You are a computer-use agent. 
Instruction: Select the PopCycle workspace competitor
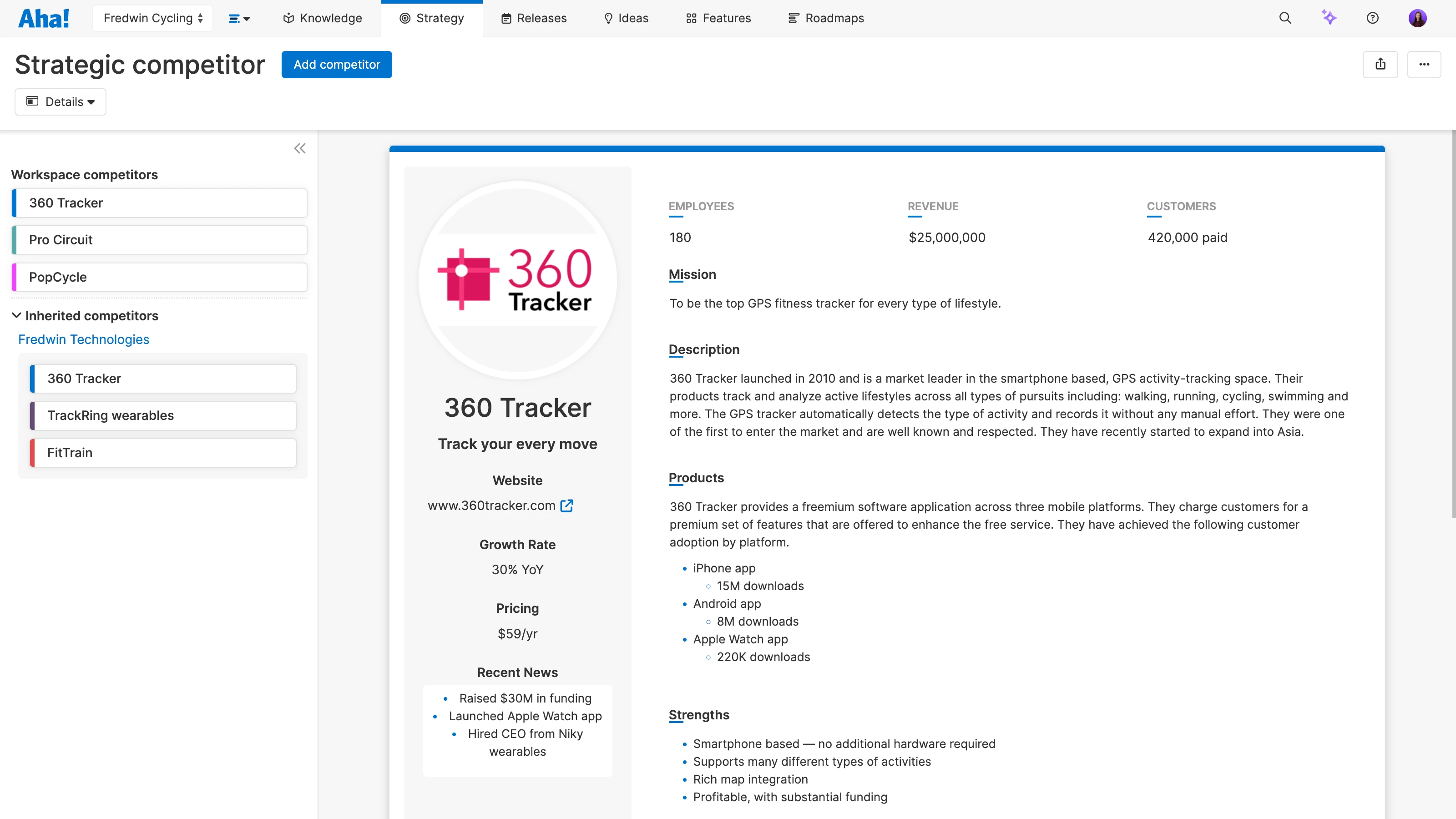[159, 277]
